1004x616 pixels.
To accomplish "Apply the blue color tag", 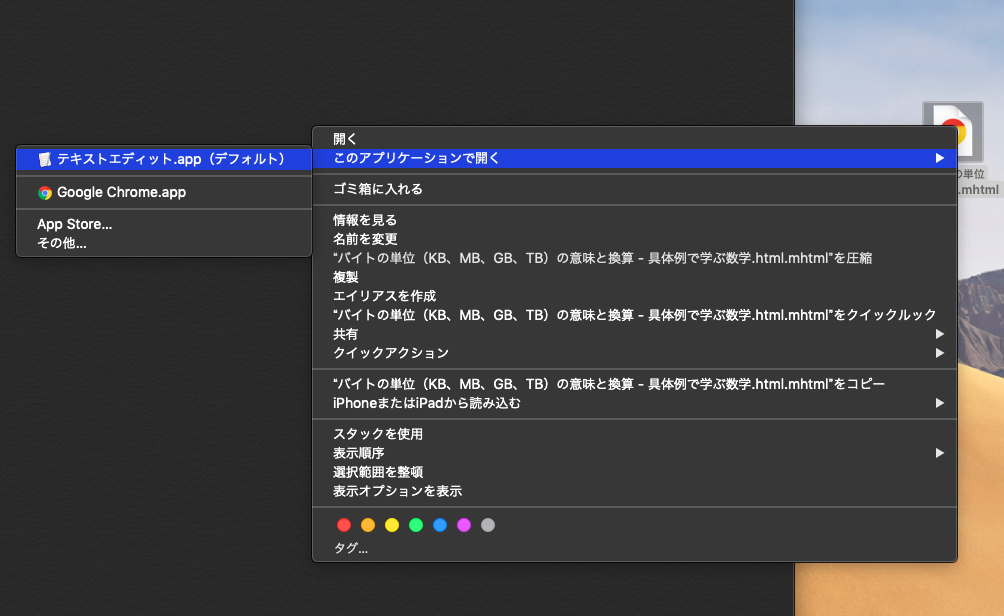I will (x=440, y=525).
